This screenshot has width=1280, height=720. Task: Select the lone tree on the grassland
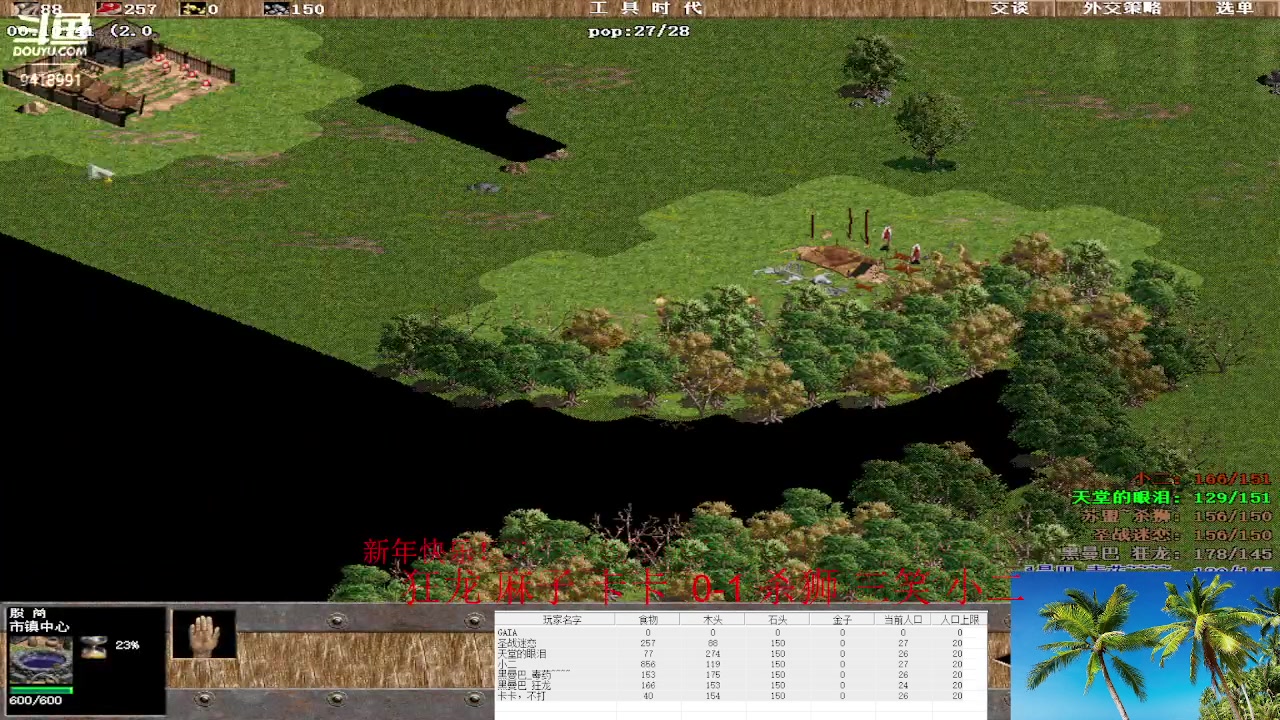point(932,128)
